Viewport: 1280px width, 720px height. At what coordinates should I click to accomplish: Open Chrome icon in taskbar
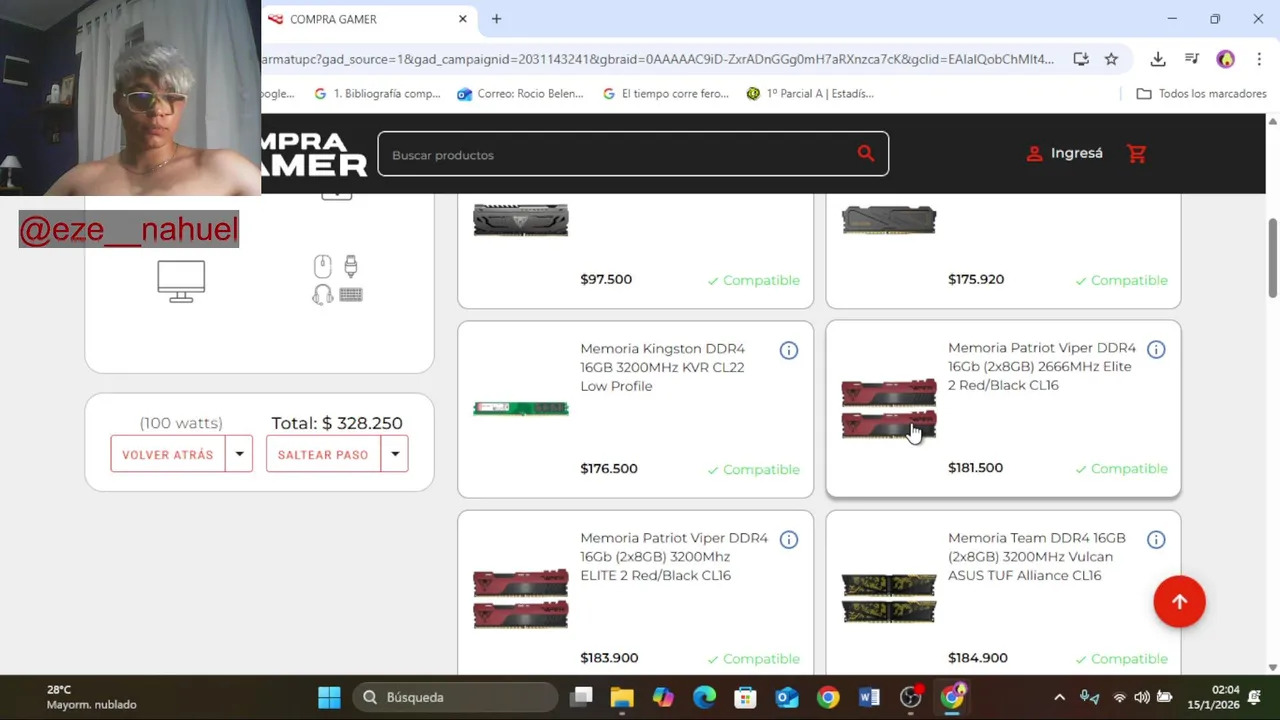pos(828,697)
